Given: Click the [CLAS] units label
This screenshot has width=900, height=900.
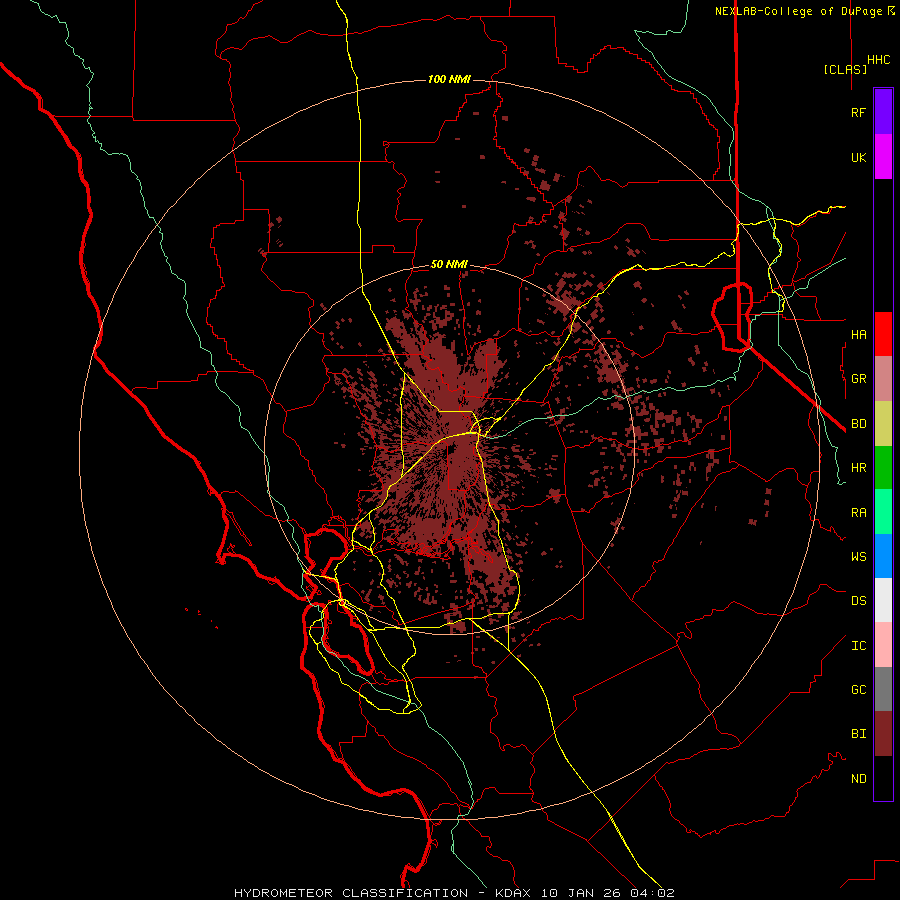Looking at the screenshot, I should point(845,69).
